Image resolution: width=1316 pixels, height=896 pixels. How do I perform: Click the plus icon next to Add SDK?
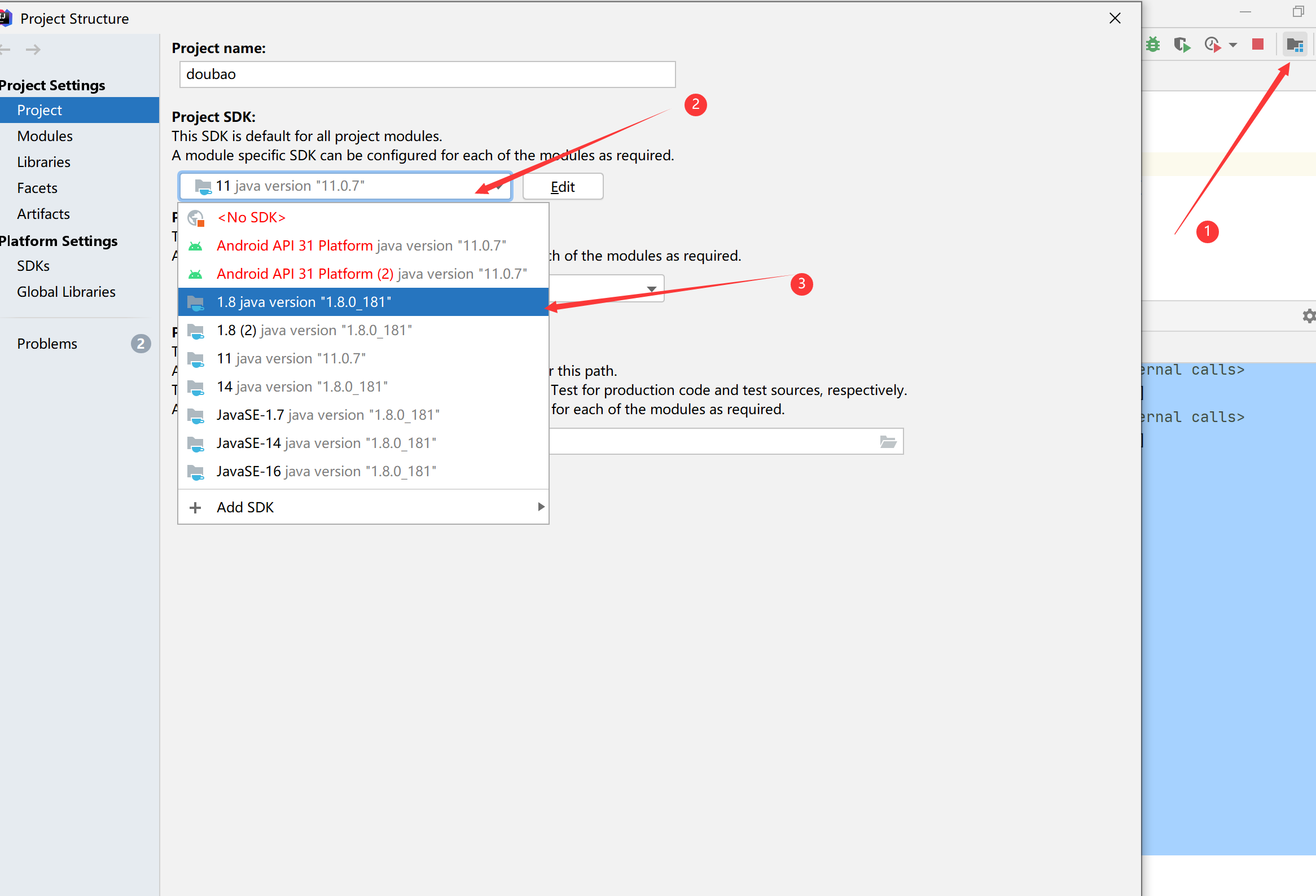(196, 507)
